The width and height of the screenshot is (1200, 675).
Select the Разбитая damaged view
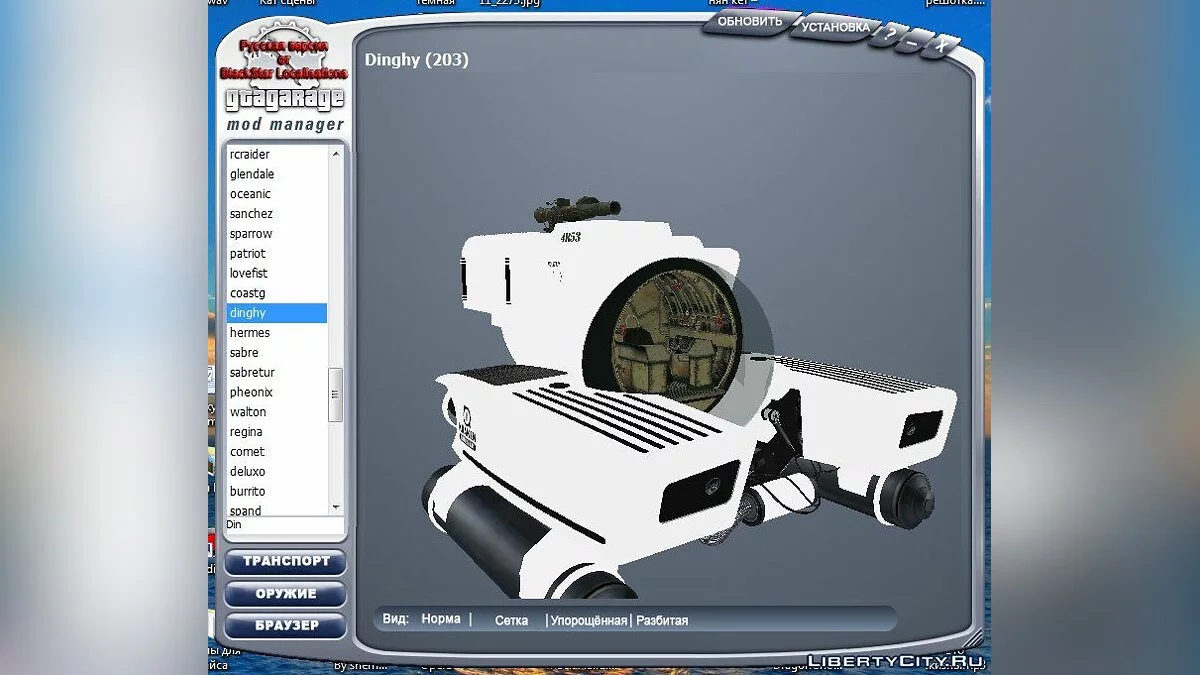[x=662, y=620]
